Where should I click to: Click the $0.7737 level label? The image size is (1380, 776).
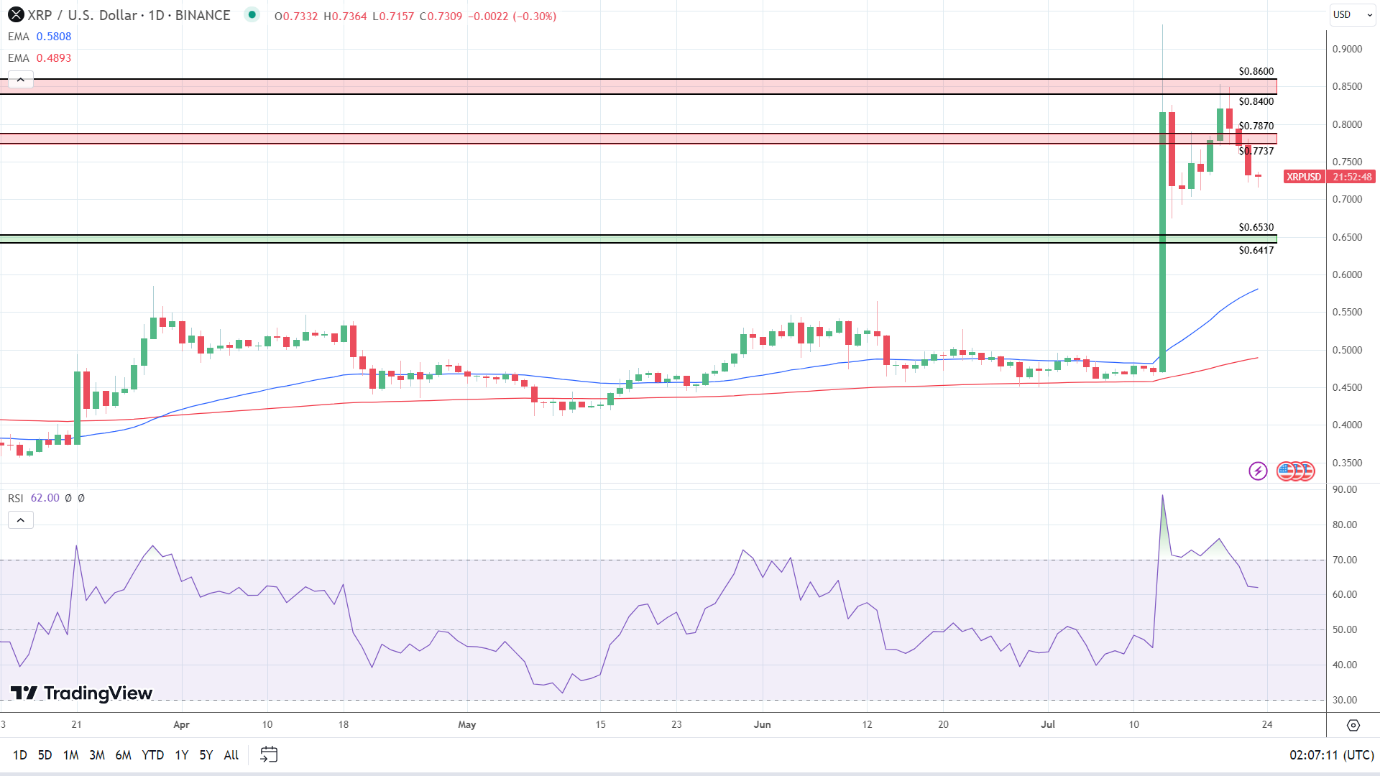[1256, 151]
